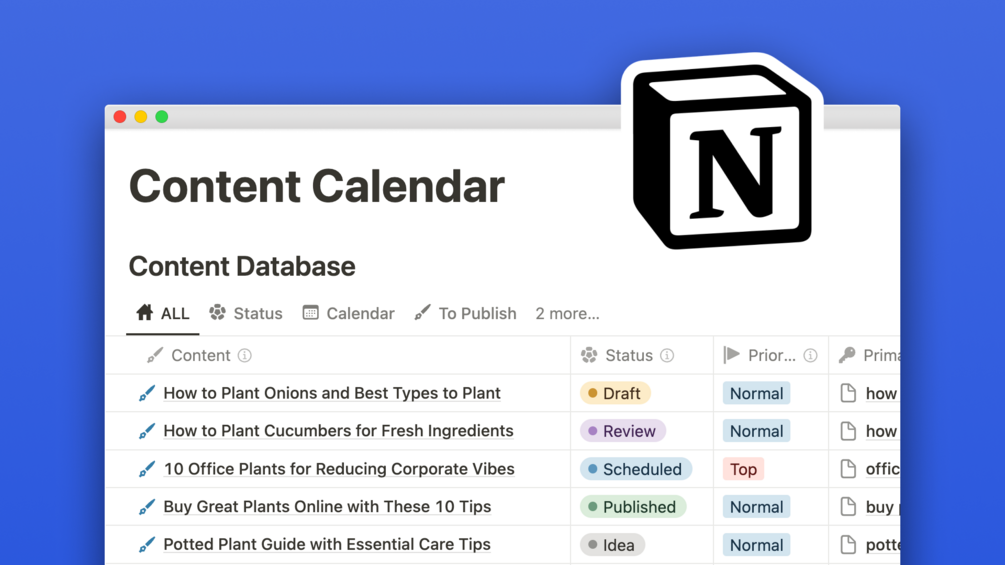Click the home icon on ALL tab

click(145, 312)
